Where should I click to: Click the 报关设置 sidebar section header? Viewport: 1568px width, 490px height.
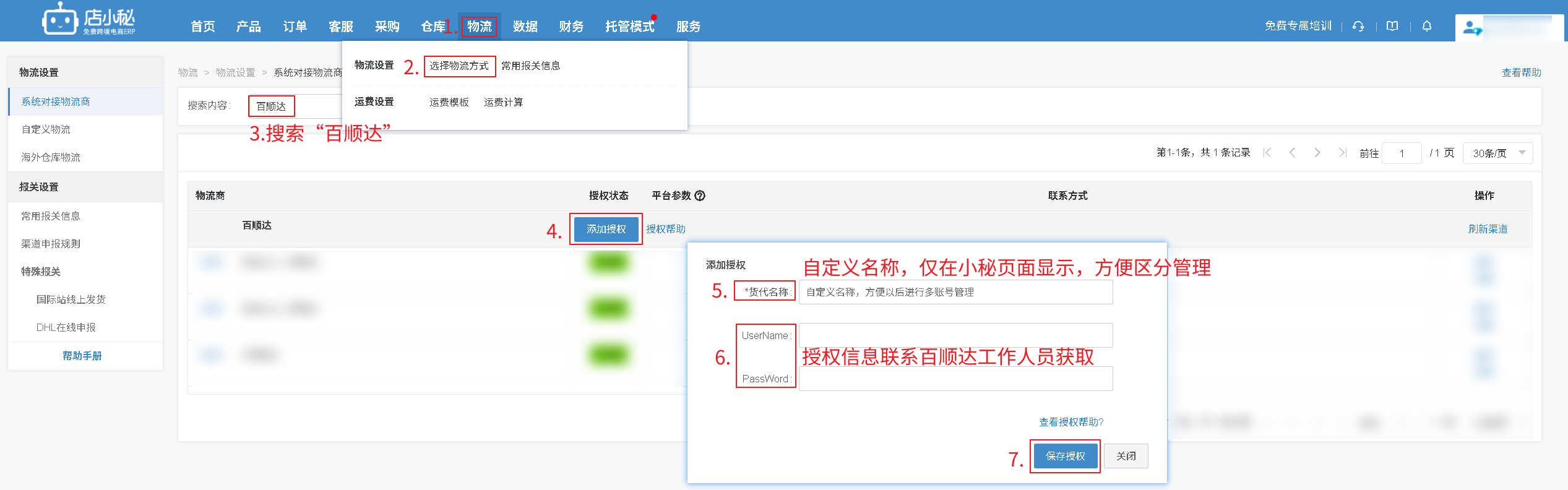point(85,187)
